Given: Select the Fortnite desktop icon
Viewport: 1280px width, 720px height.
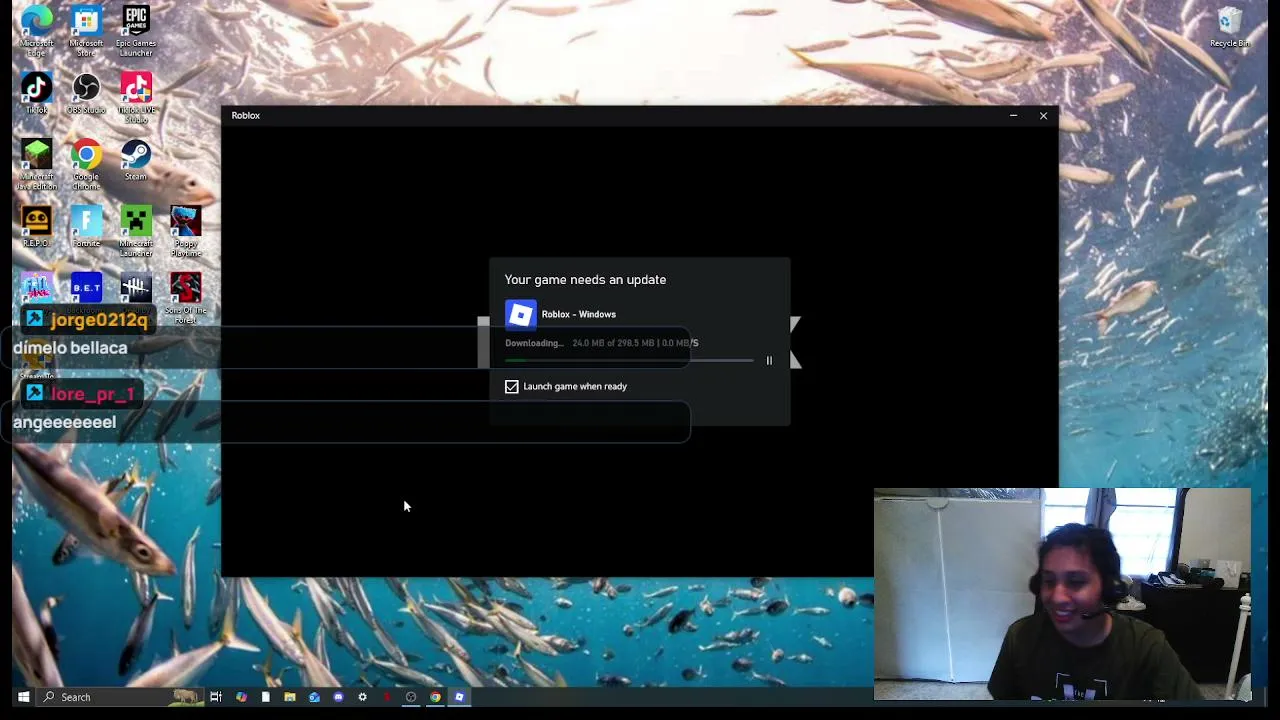Looking at the screenshot, I should point(86,227).
